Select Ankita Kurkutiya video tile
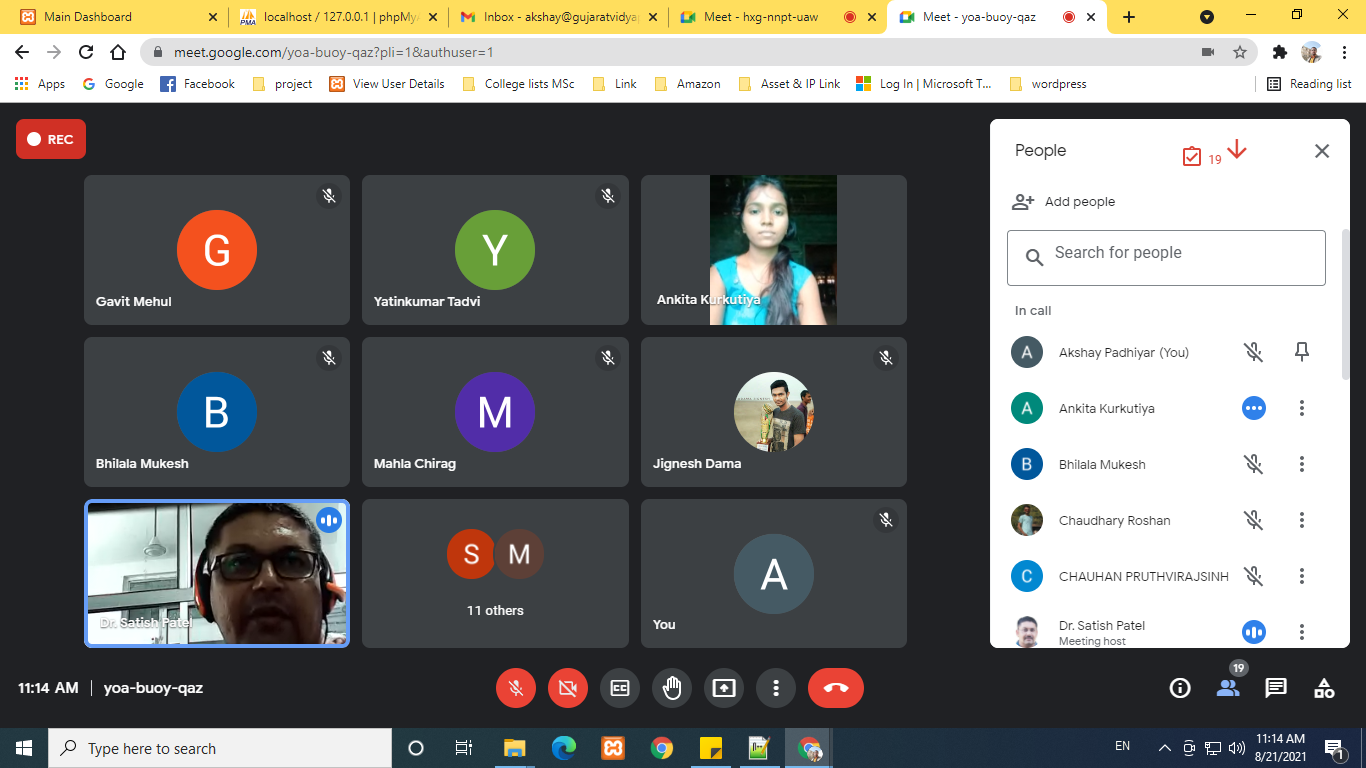 click(x=774, y=250)
